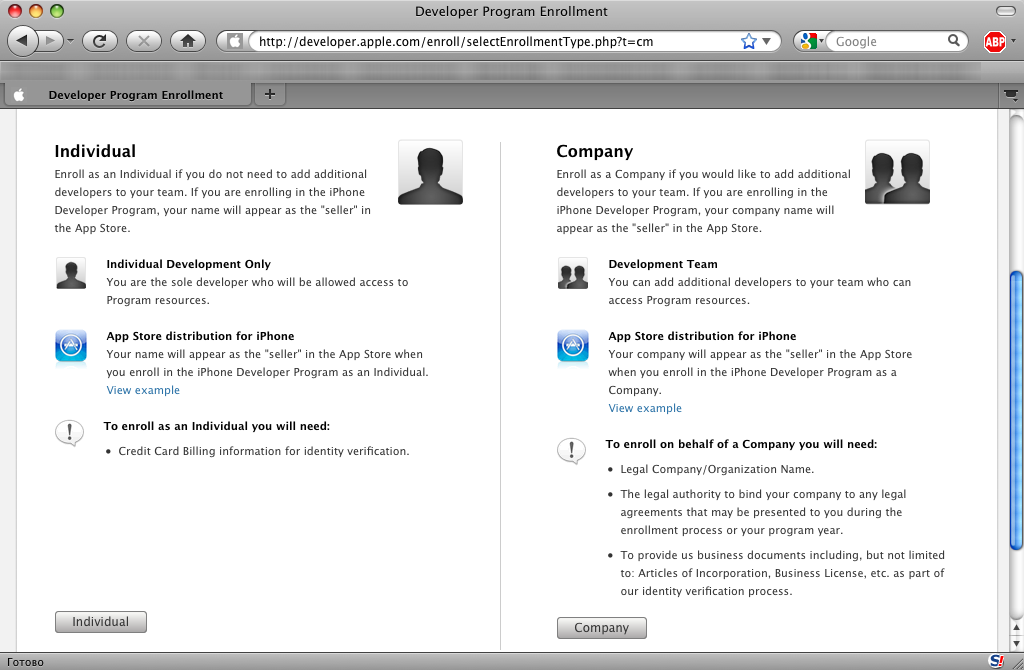Image resolution: width=1024 pixels, height=670 pixels.
Task: Click the URL address field
Action: tap(496, 41)
